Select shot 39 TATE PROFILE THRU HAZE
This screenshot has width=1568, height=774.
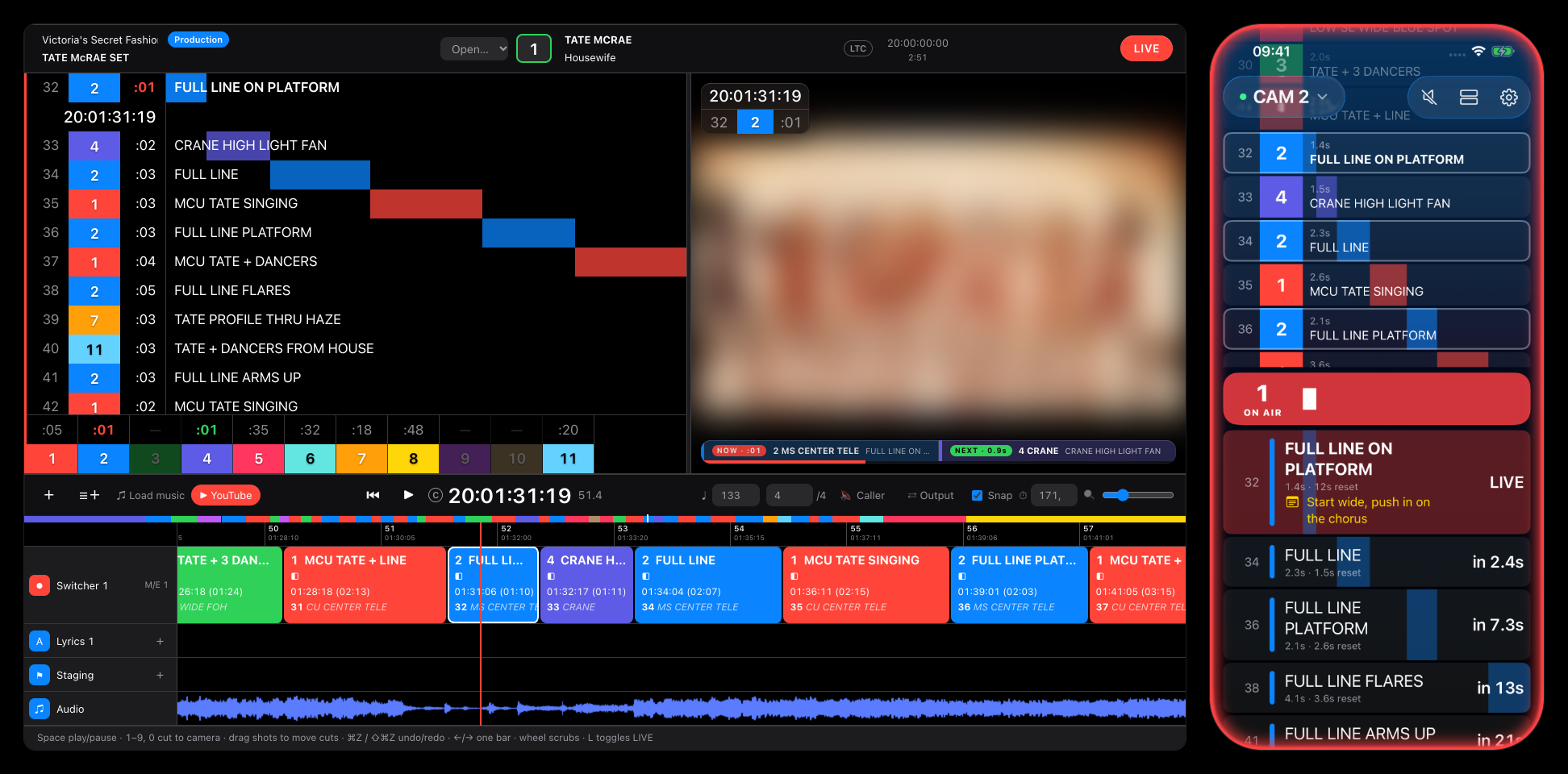point(356,320)
